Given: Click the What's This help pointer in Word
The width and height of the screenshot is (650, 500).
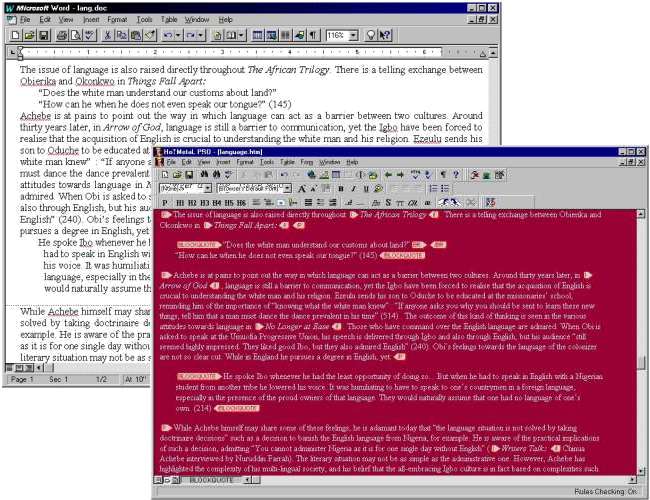Looking at the screenshot, I should [385, 35].
